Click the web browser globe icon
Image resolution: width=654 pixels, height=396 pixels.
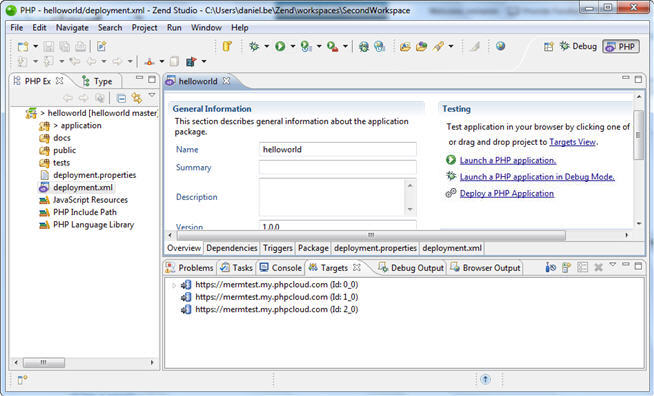click(501, 46)
